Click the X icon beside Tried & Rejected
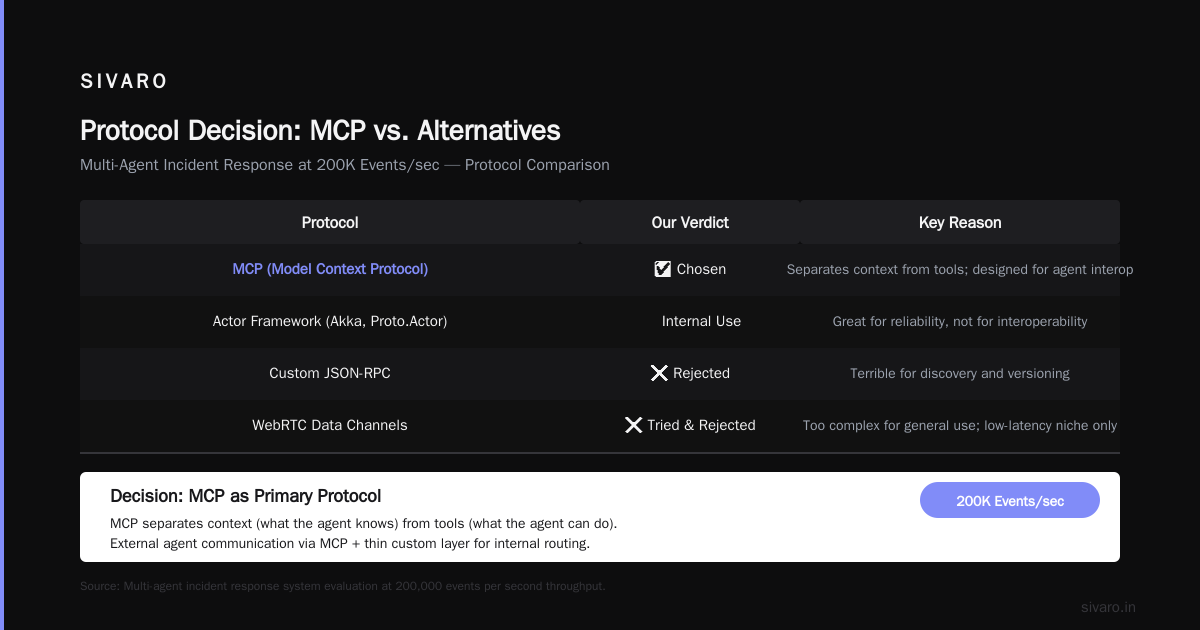1200x630 pixels. pos(633,425)
